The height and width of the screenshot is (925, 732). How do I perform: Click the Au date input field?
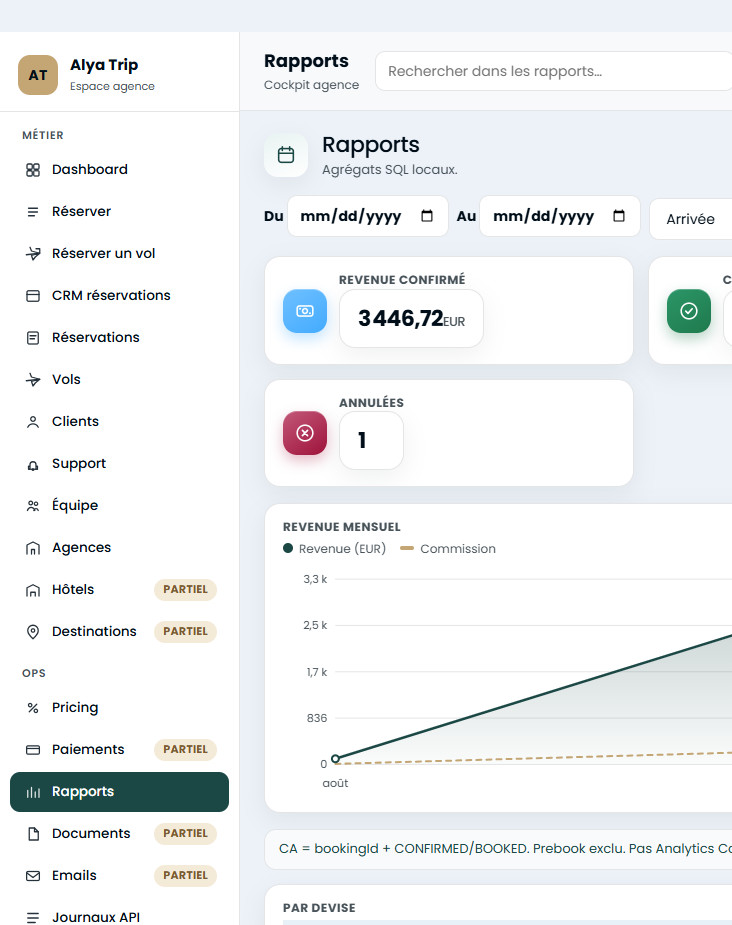click(560, 216)
